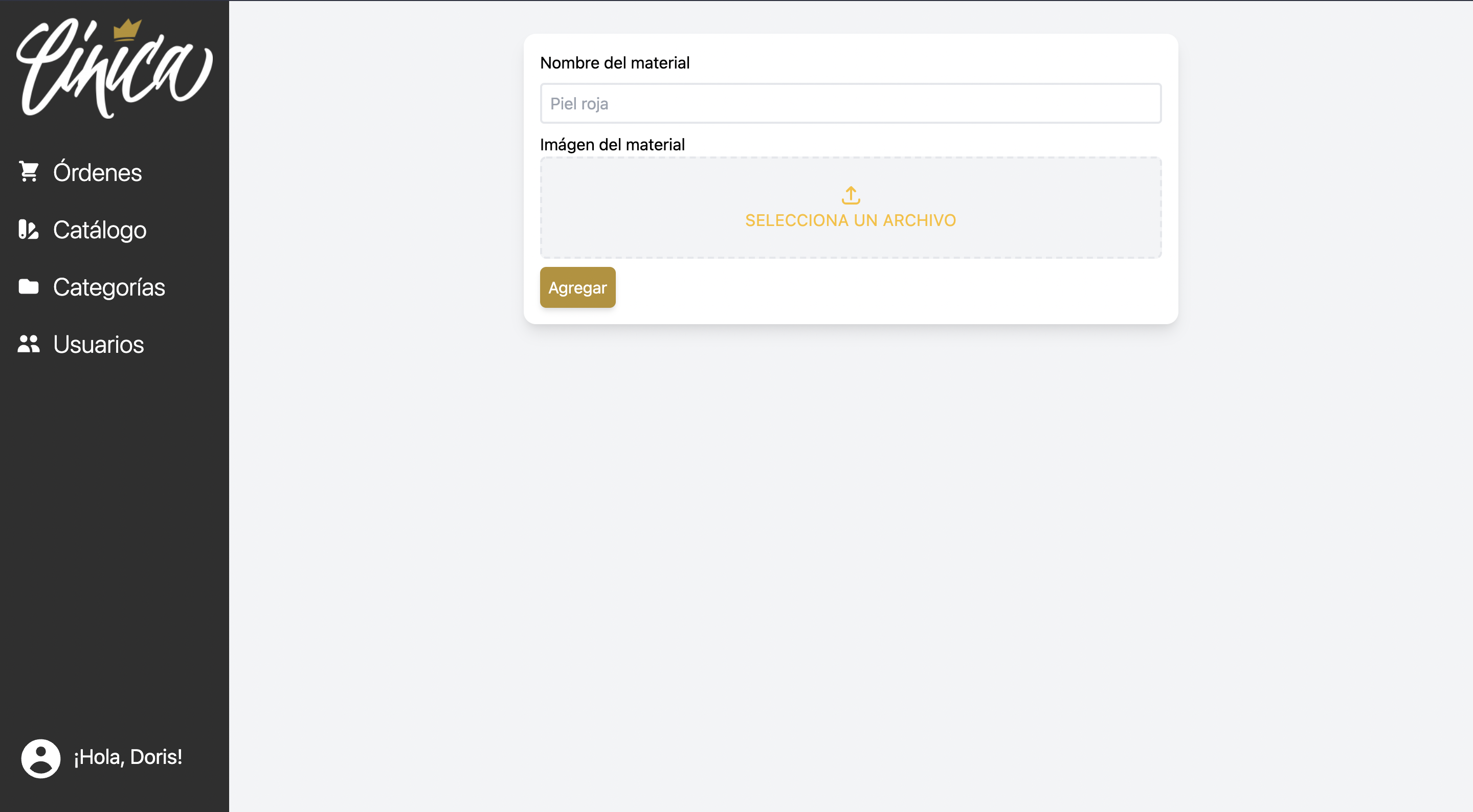Image resolution: width=1473 pixels, height=812 pixels.
Task: Click the cart icon next to Órdenes
Action: click(x=28, y=170)
